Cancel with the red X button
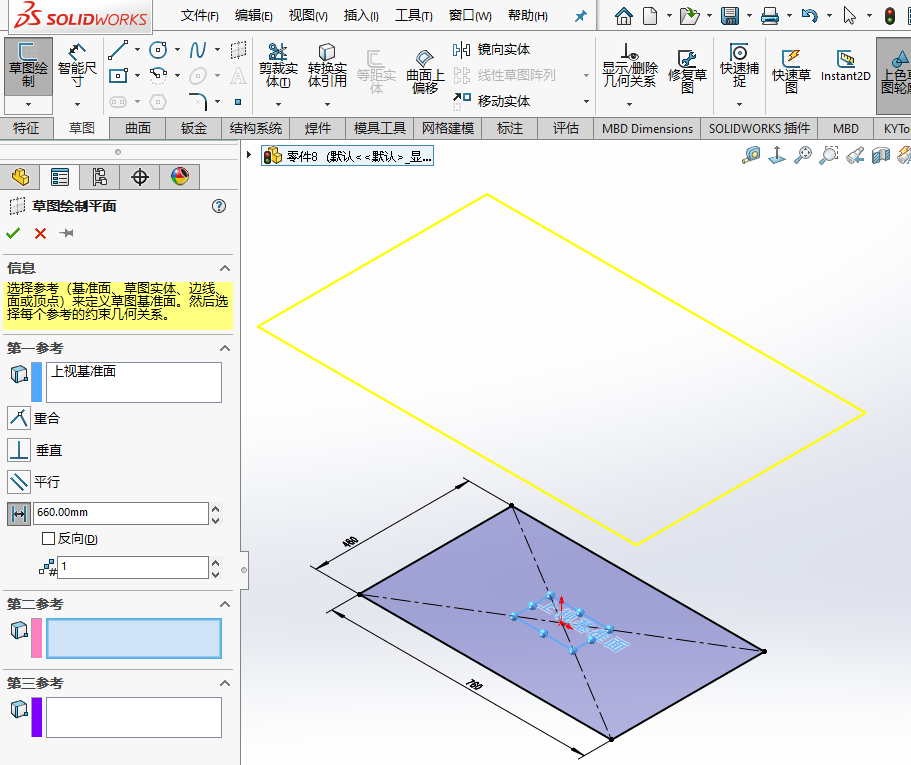Viewport: 911px width, 765px height. pyautogui.click(x=40, y=234)
